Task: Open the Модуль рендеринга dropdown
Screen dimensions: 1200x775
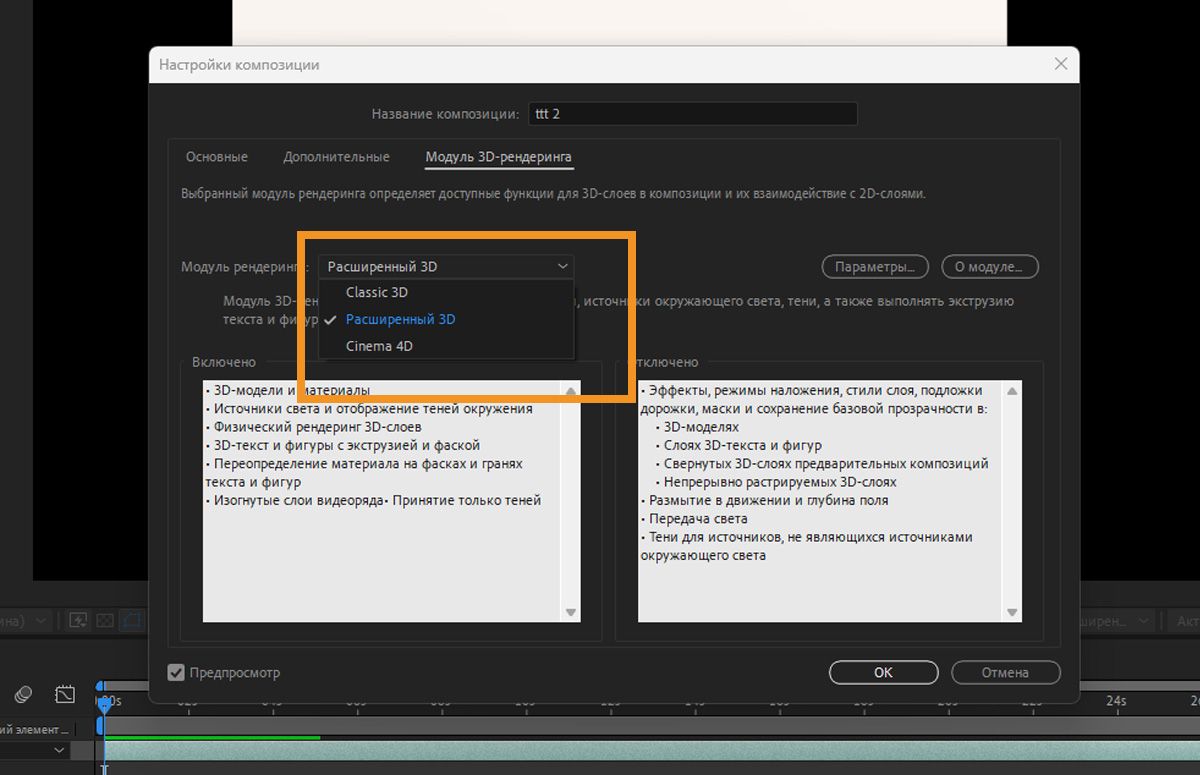Action: click(x=445, y=266)
